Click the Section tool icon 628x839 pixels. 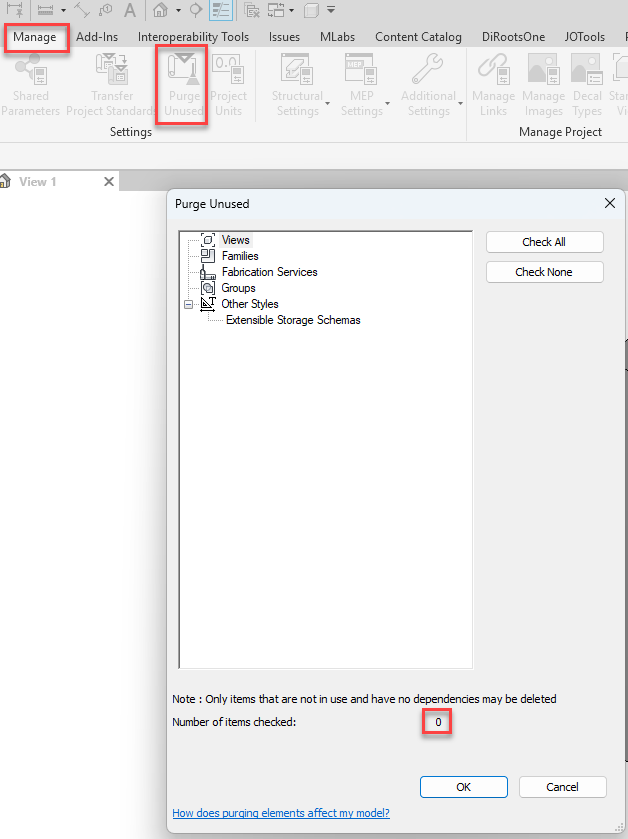point(196,10)
